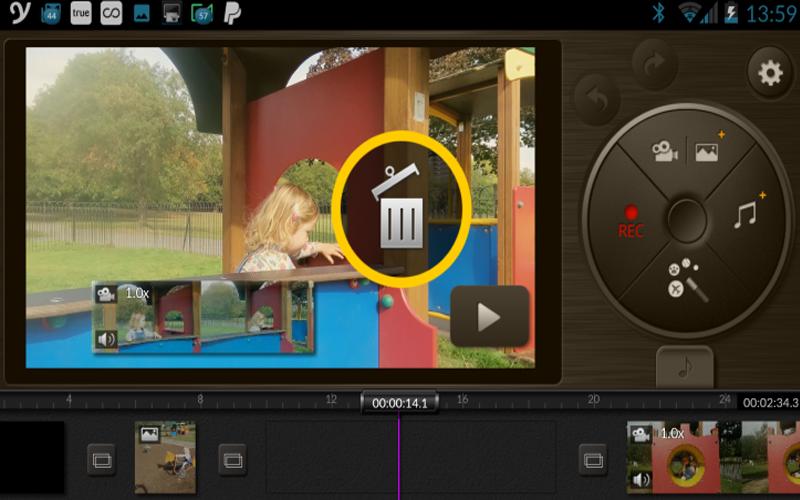800x500 pixels.
Task: Click the current time 00:00:14.1 indicator
Action: coord(399,403)
